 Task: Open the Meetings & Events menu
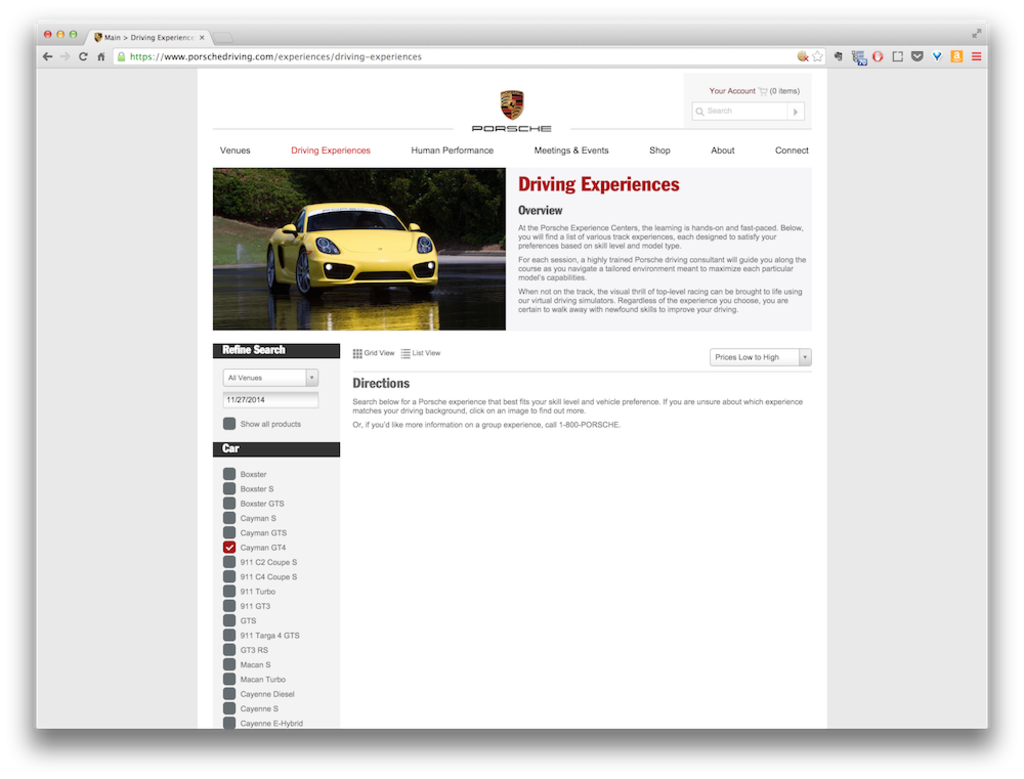[571, 151]
